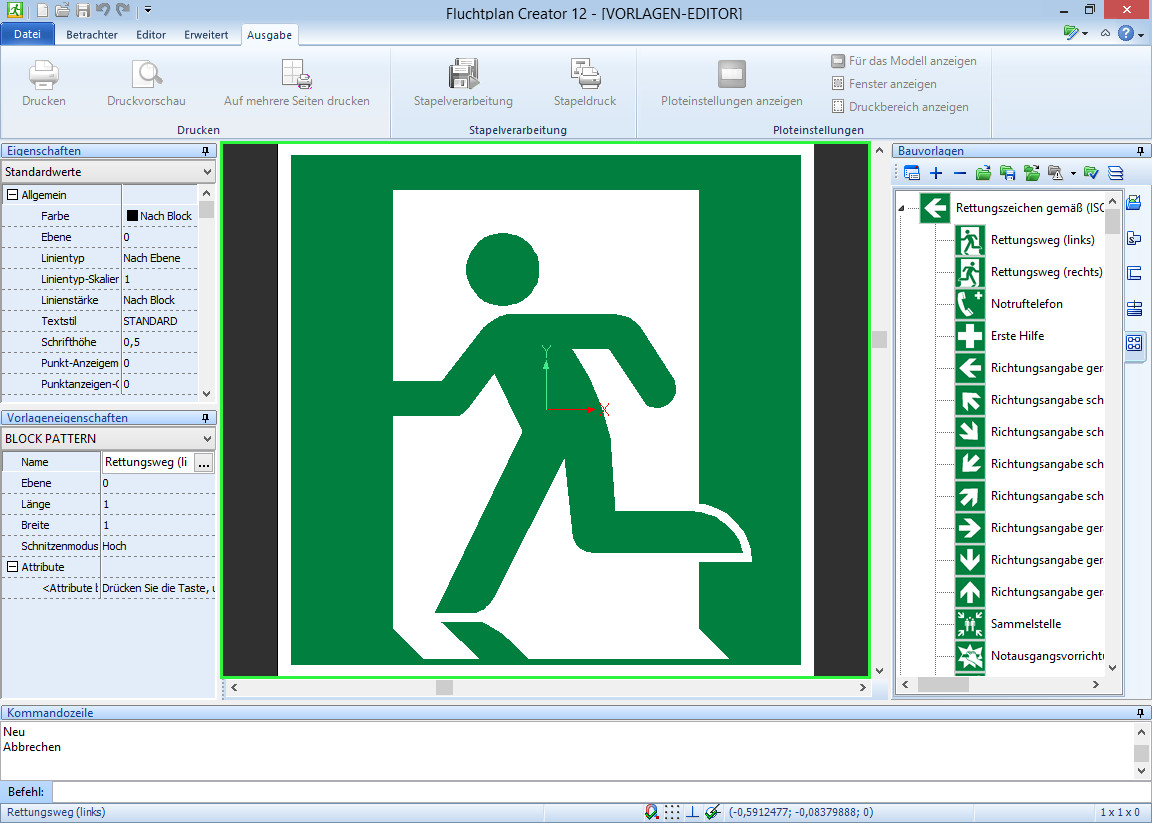Click the ellipsis button beside Name field
Viewport: 1152px width, 824px height.
pos(204,463)
